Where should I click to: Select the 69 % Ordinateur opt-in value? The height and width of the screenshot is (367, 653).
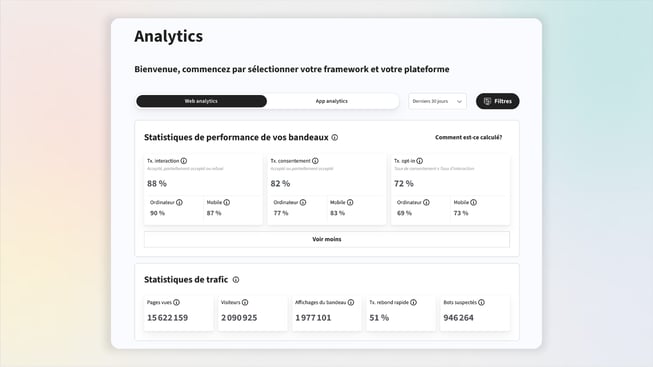(404, 213)
